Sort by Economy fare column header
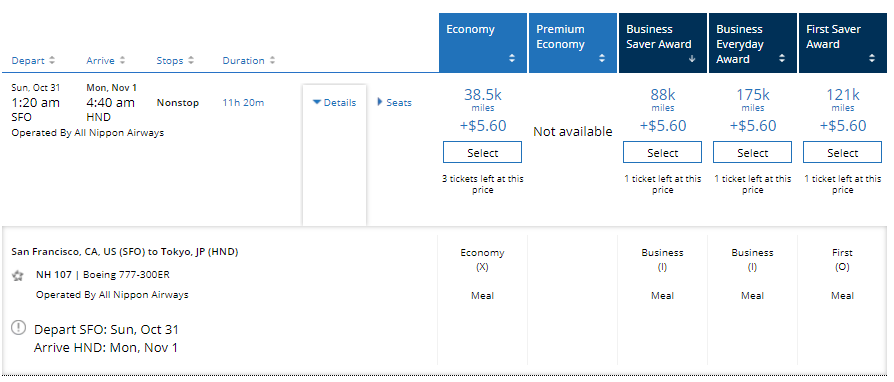The image size is (894, 382). (483, 43)
